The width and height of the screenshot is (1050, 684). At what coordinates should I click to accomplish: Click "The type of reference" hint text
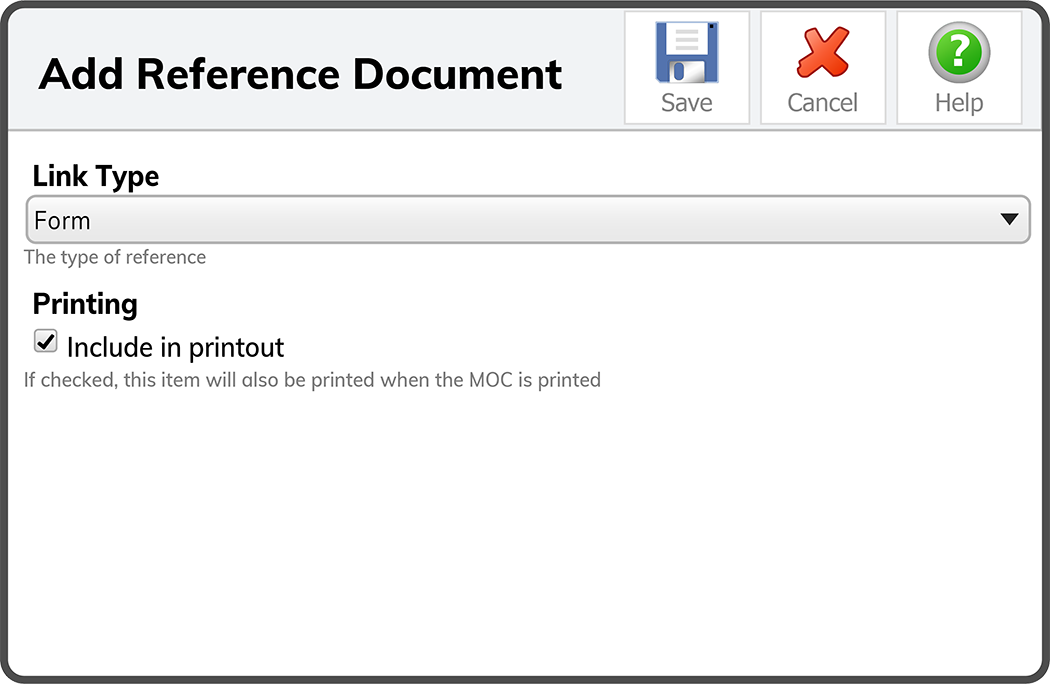[x=115, y=258]
